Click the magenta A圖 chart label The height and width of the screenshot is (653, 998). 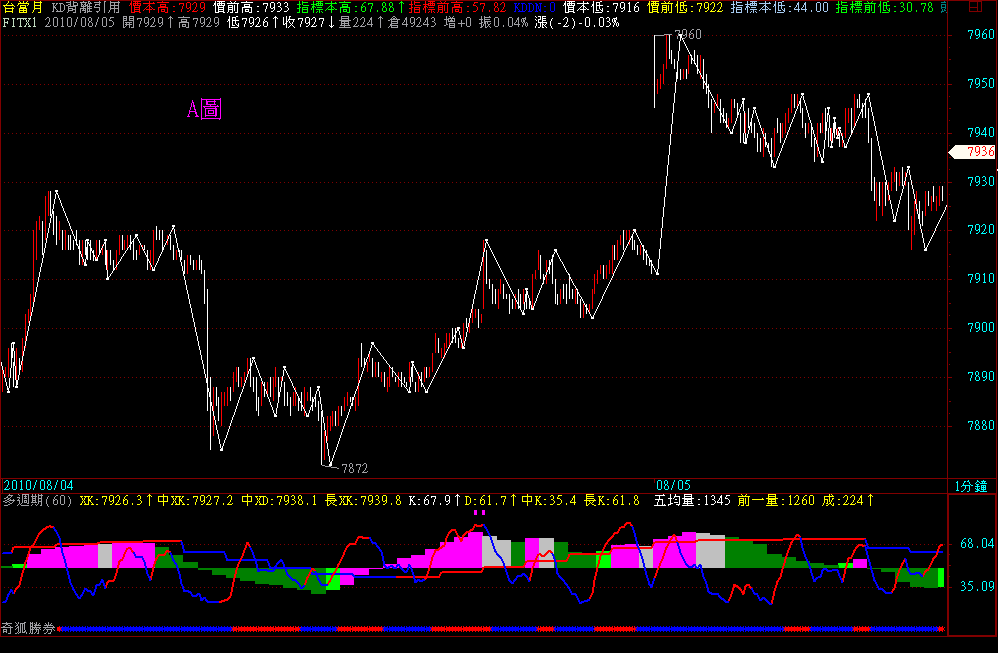click(204, 109)
